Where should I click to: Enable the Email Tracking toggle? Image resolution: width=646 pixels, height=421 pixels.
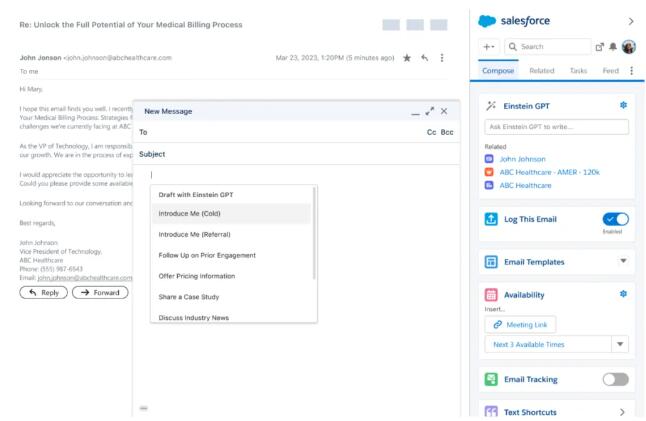616,379
